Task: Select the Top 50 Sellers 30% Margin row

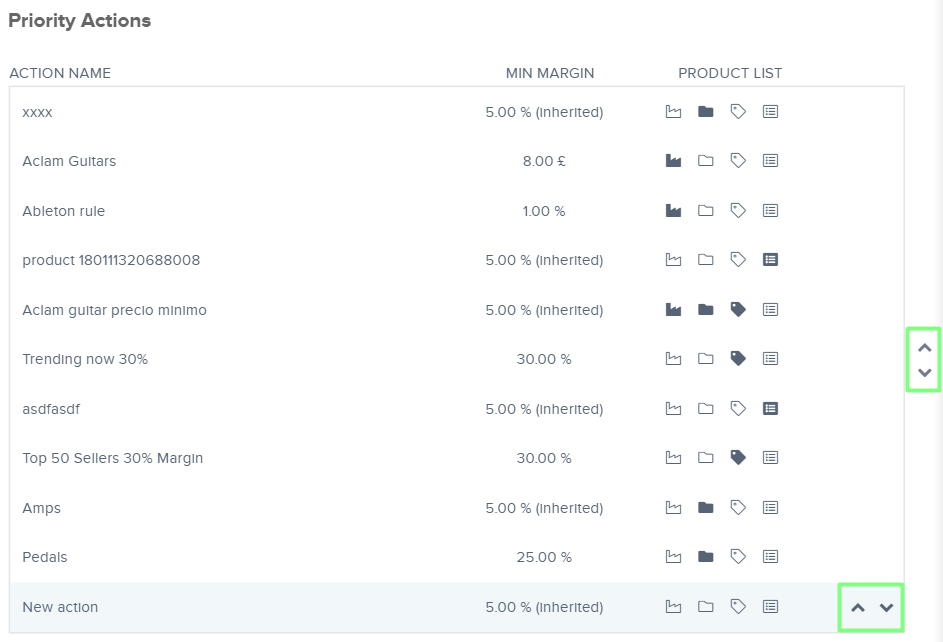Action: 112,458
